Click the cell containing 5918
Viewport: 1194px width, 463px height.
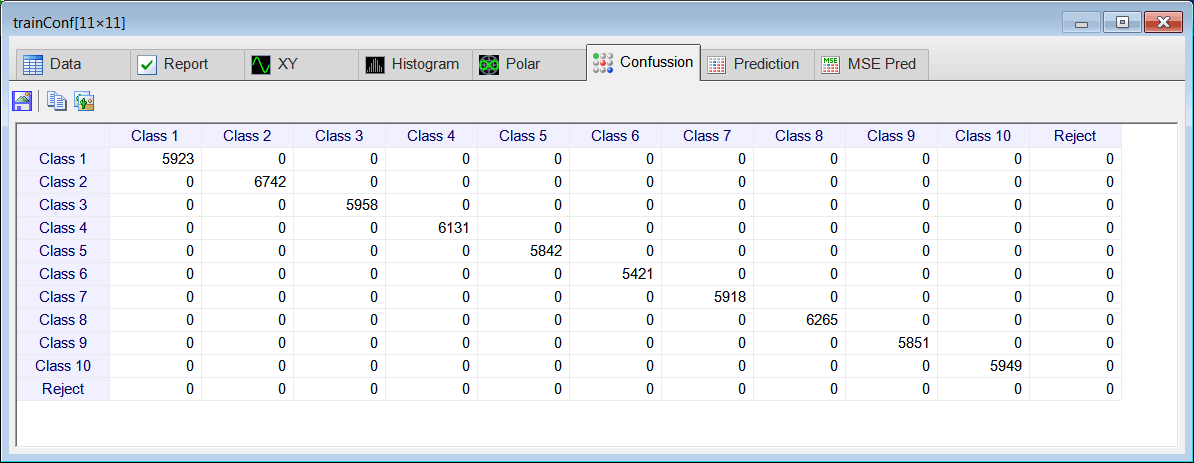click(707, 297)
